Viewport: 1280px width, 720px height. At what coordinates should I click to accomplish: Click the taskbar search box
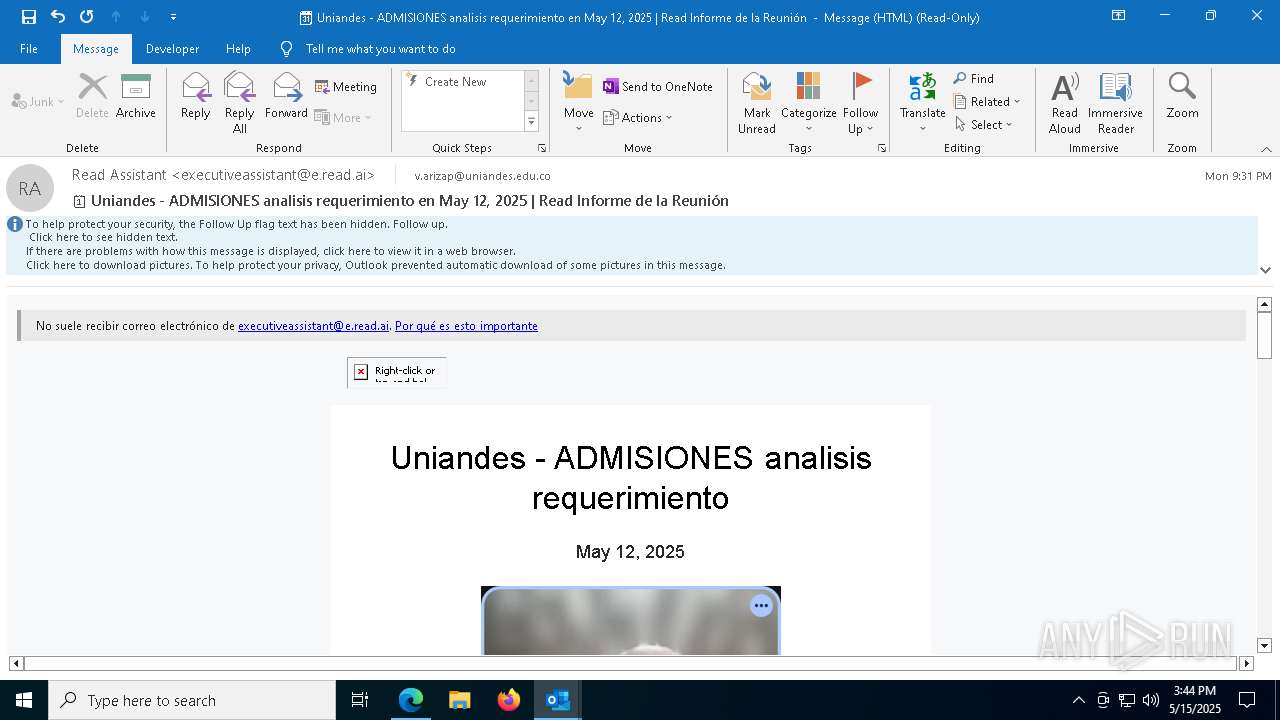(192, 700)
